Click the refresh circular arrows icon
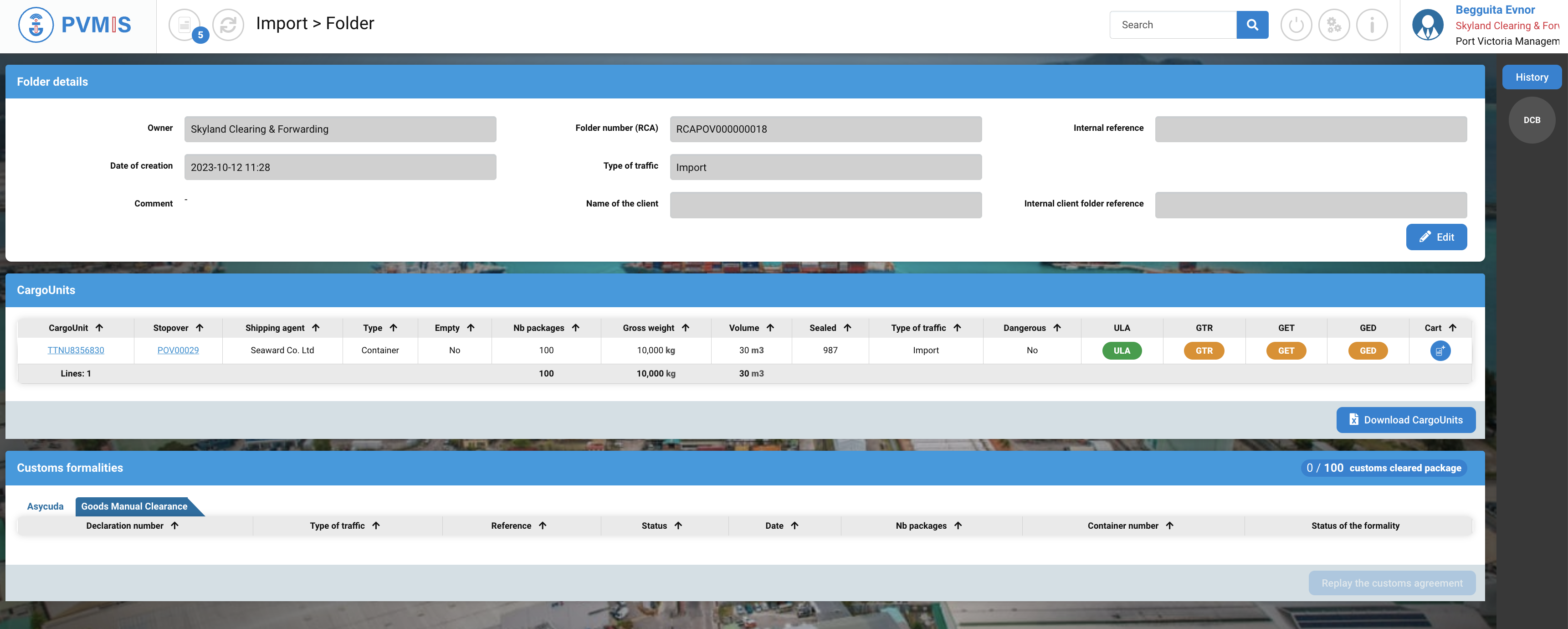Viewport: 1568px width, 629px height. pos(228,25)
